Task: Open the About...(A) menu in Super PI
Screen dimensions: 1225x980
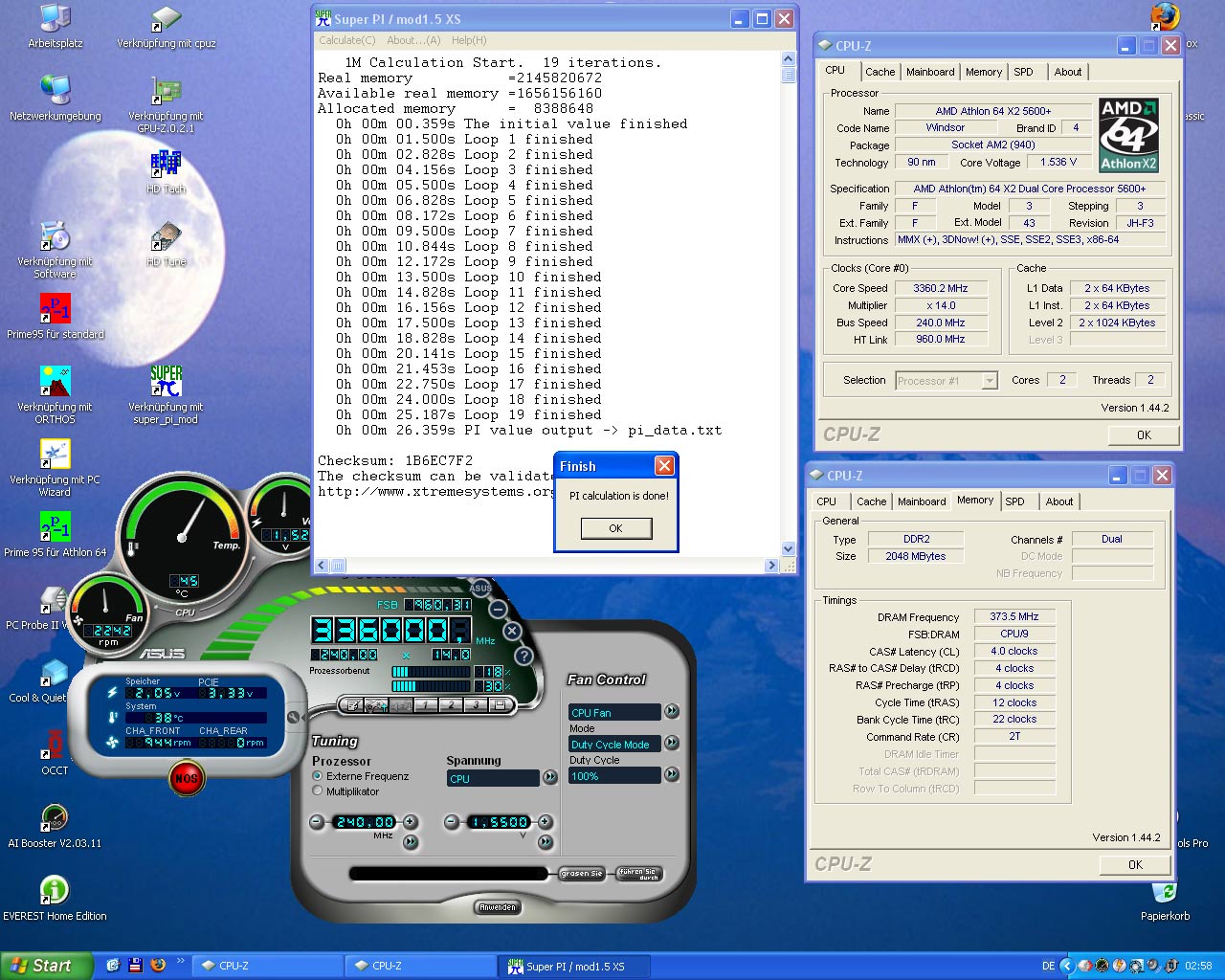Action: [x=413, y=40]
